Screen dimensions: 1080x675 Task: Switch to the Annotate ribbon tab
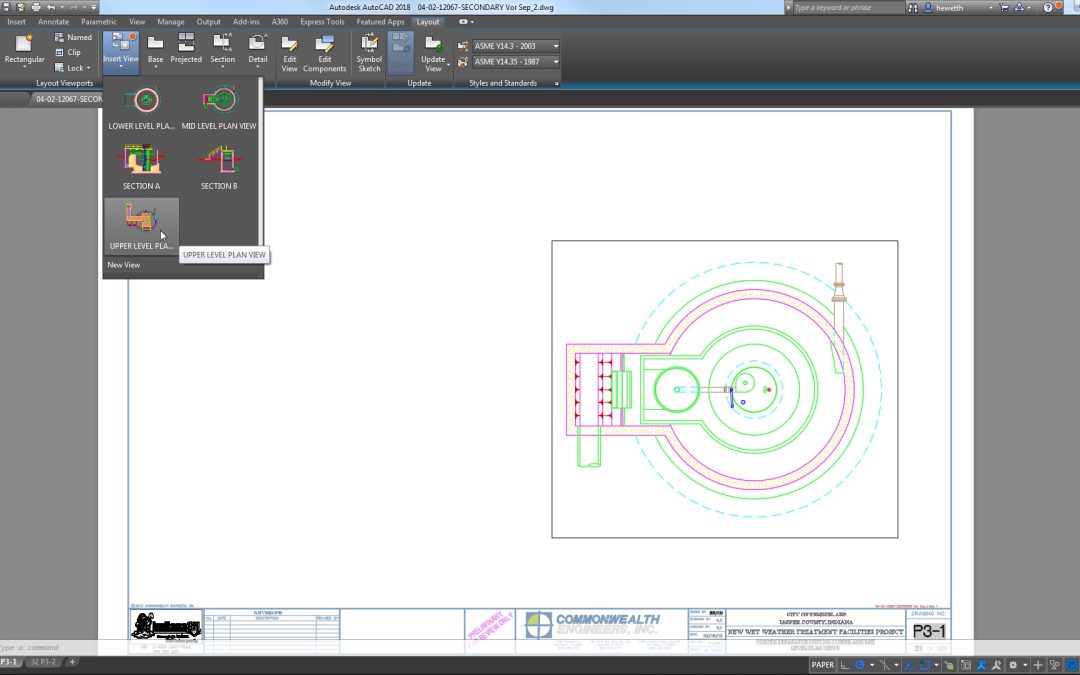point(53,22)
